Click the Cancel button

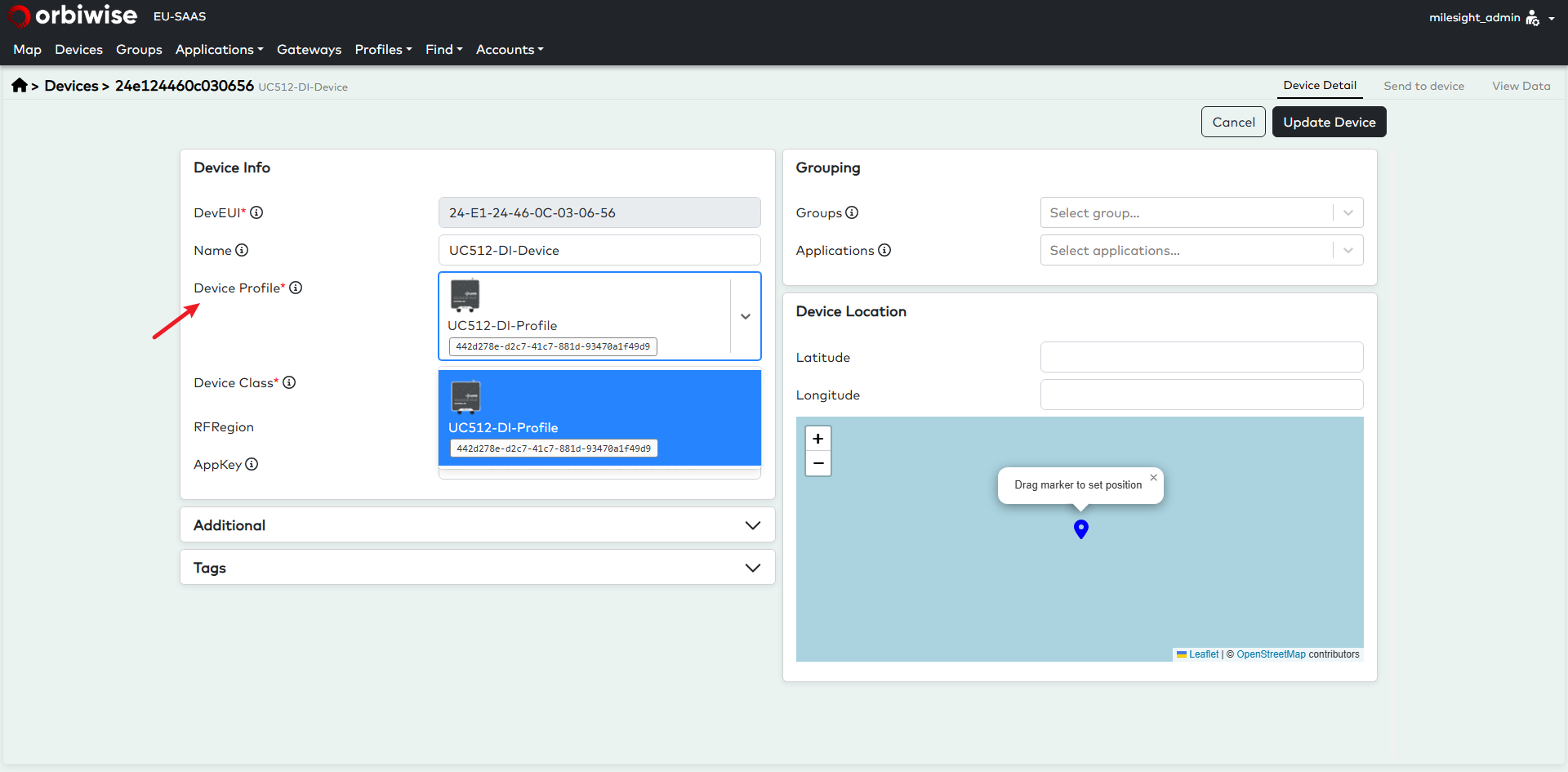(1233, 122)
